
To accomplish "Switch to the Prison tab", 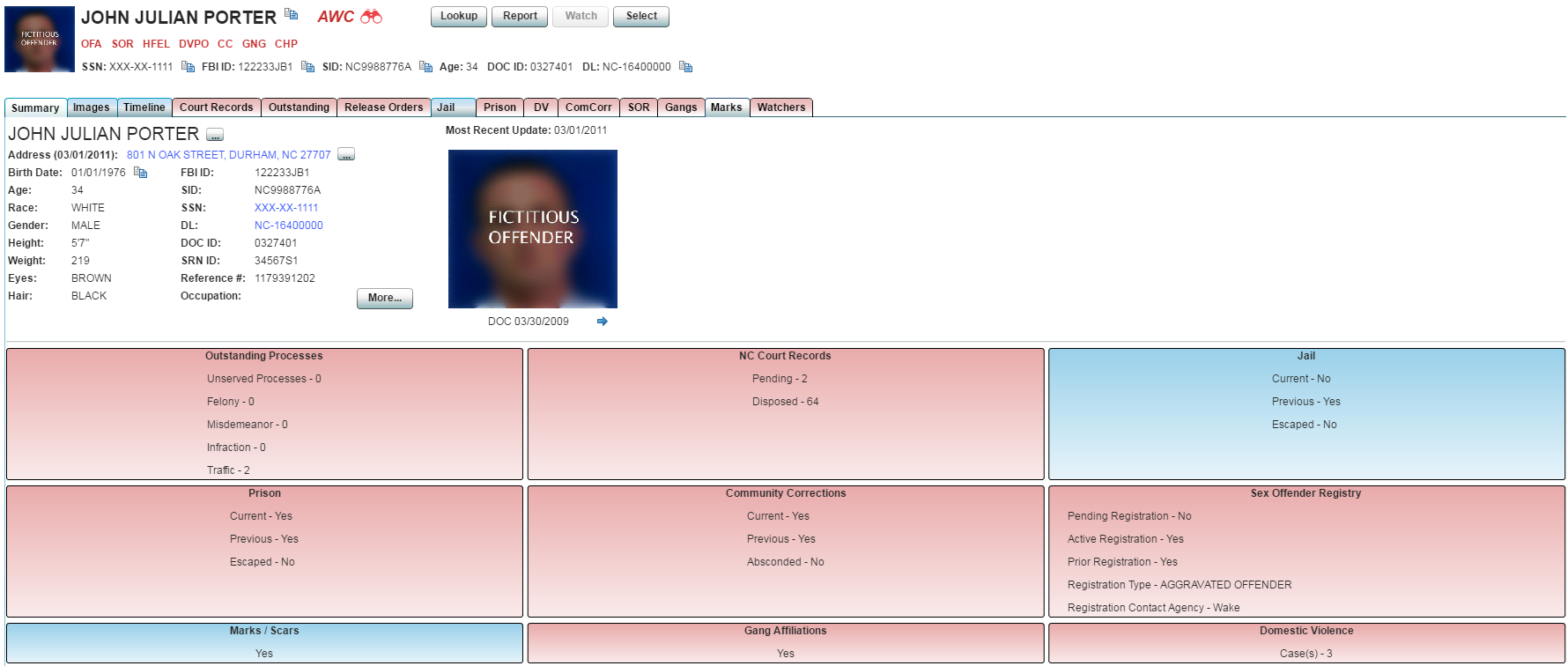I will (x=499, y=107).
